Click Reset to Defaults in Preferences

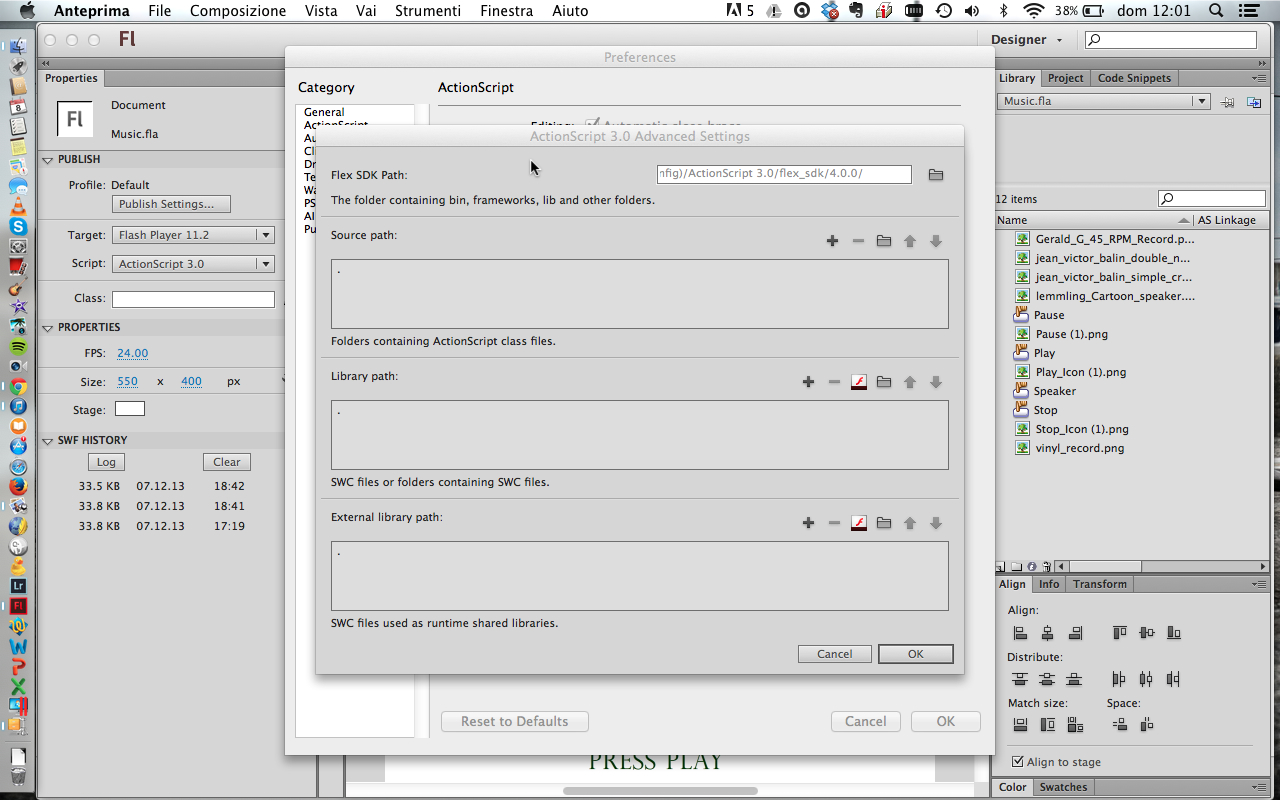point(515,721)
